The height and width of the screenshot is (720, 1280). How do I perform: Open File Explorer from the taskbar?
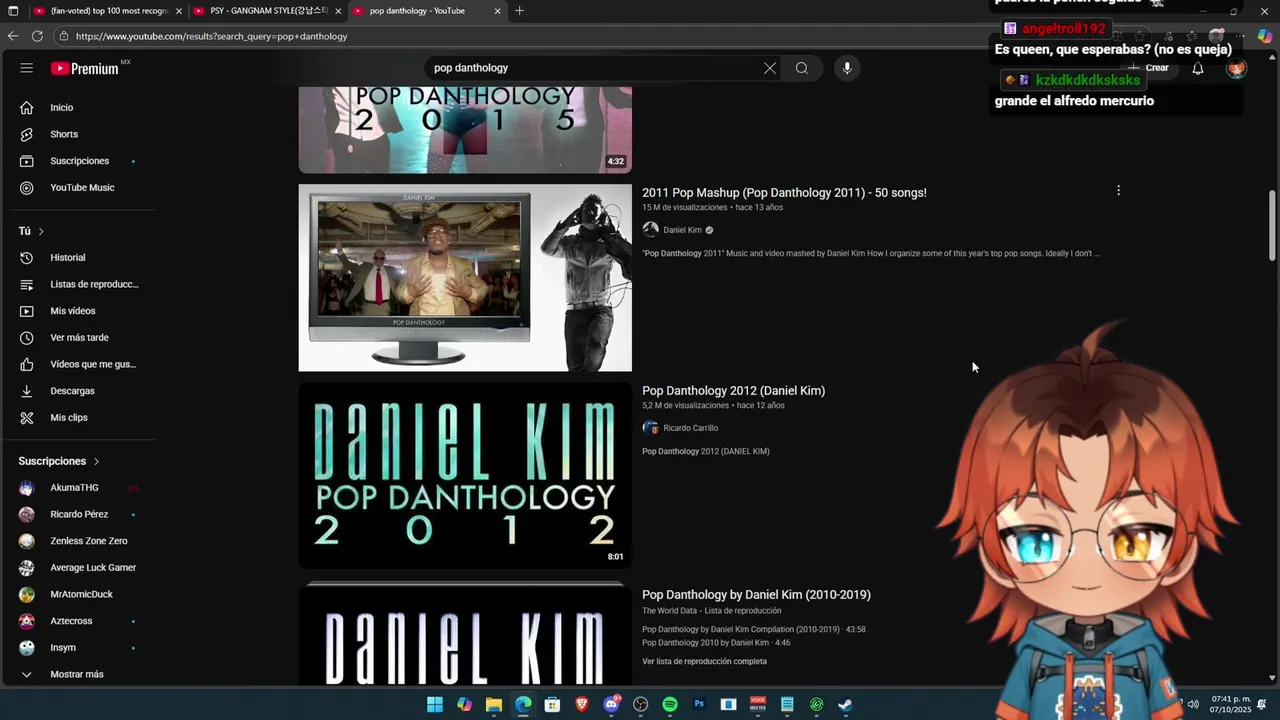point(494,704)
